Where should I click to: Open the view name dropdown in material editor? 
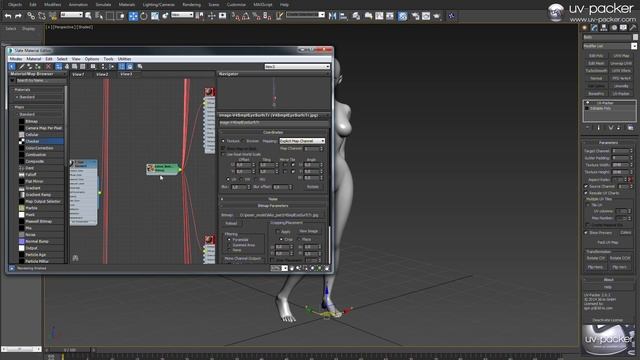[297, 67]
